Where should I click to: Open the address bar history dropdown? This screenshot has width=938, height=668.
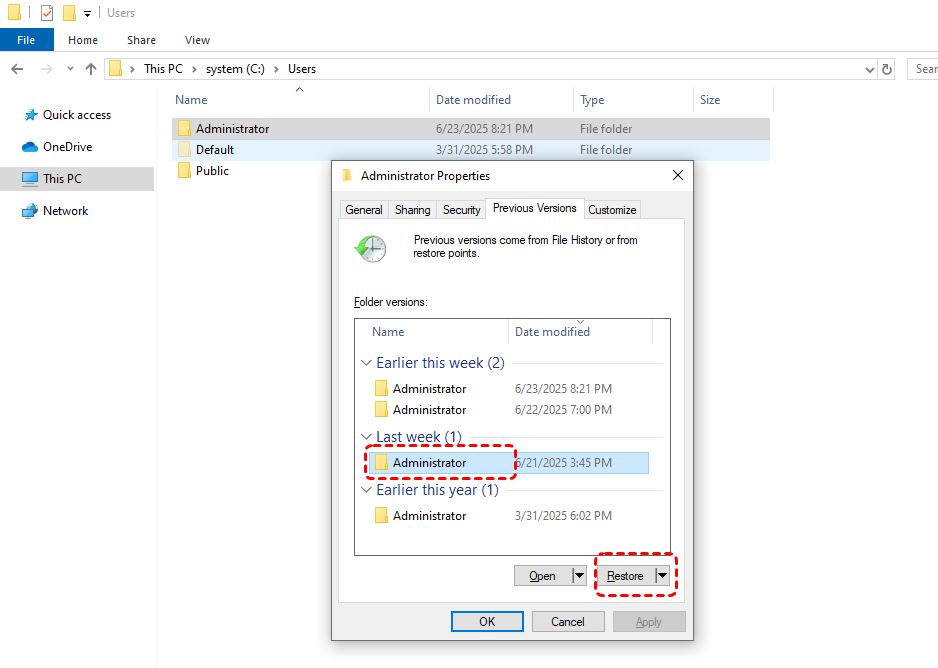coord(870,70)
